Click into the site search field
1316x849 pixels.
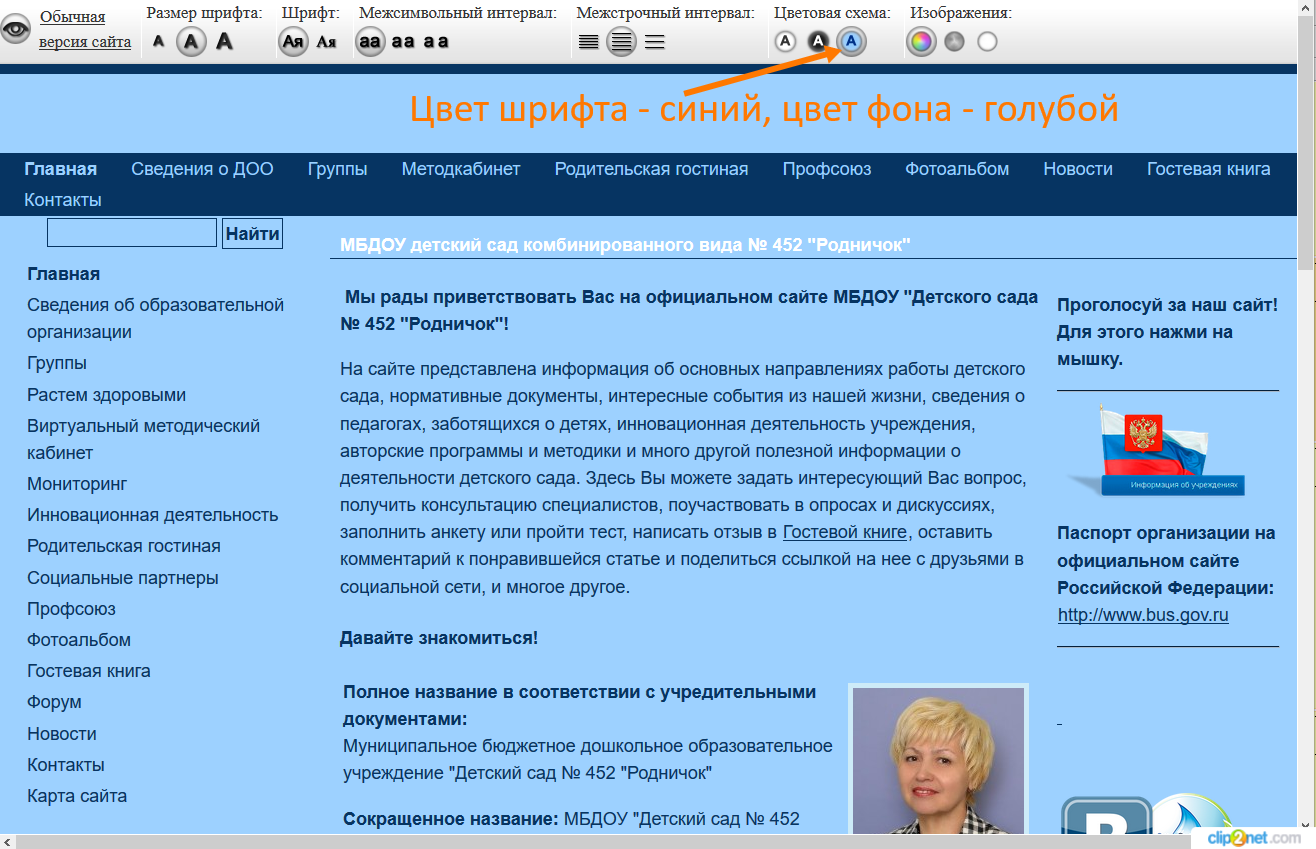click(x=132, y=233)
